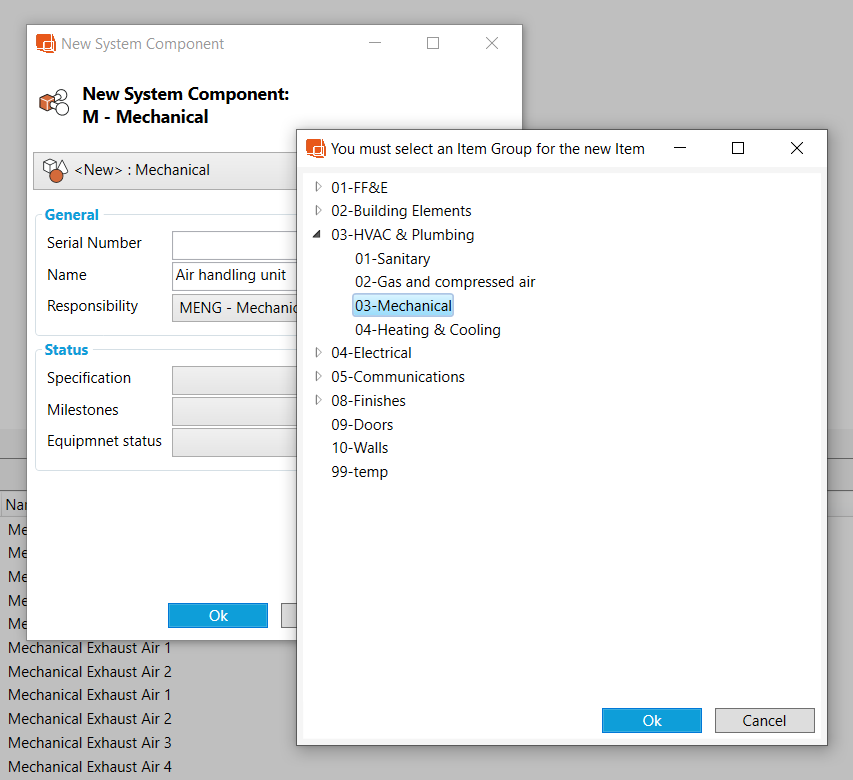Choose the 04-Heating & Cooling group
853x780 pixels.
[x=427, y=330]
